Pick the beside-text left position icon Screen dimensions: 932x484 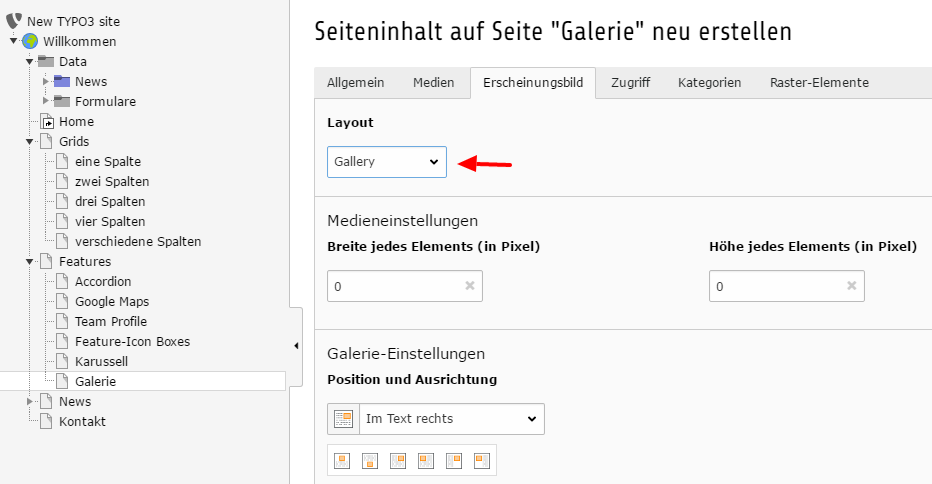[x=482, y=461]
